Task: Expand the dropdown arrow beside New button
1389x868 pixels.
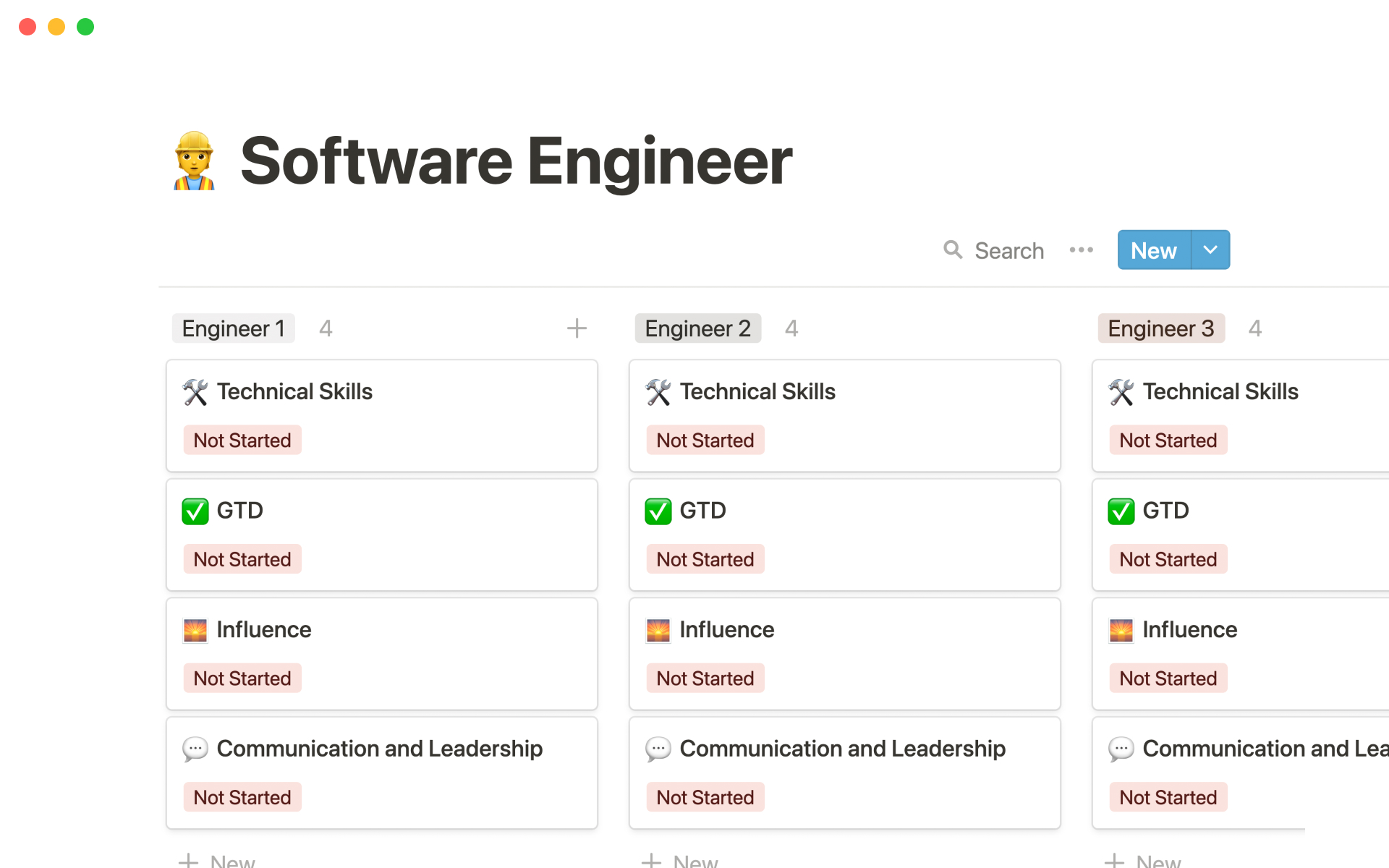Action: pos(1210,250)
